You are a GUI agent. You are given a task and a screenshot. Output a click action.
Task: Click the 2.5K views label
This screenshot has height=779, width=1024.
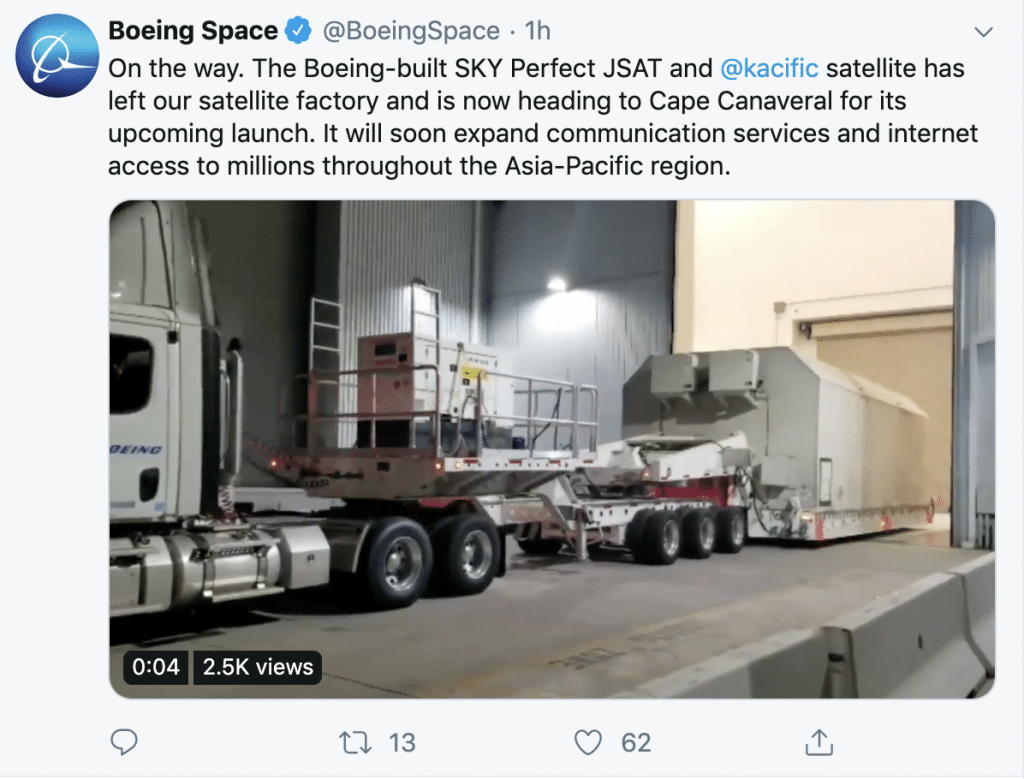click(258, 667)
